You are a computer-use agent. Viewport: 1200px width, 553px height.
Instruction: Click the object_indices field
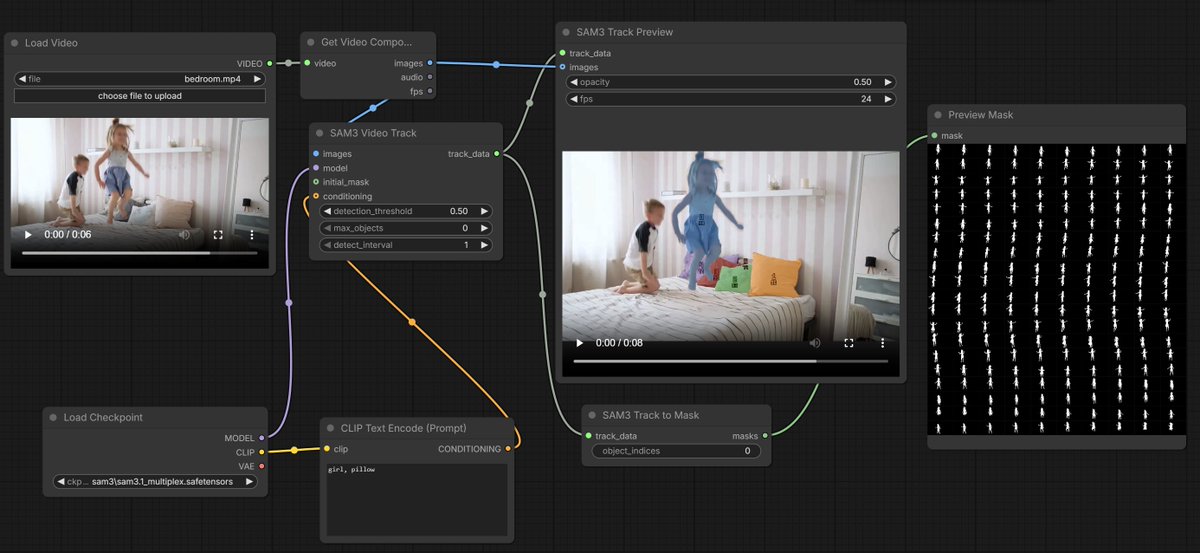(x=675, y=451)
